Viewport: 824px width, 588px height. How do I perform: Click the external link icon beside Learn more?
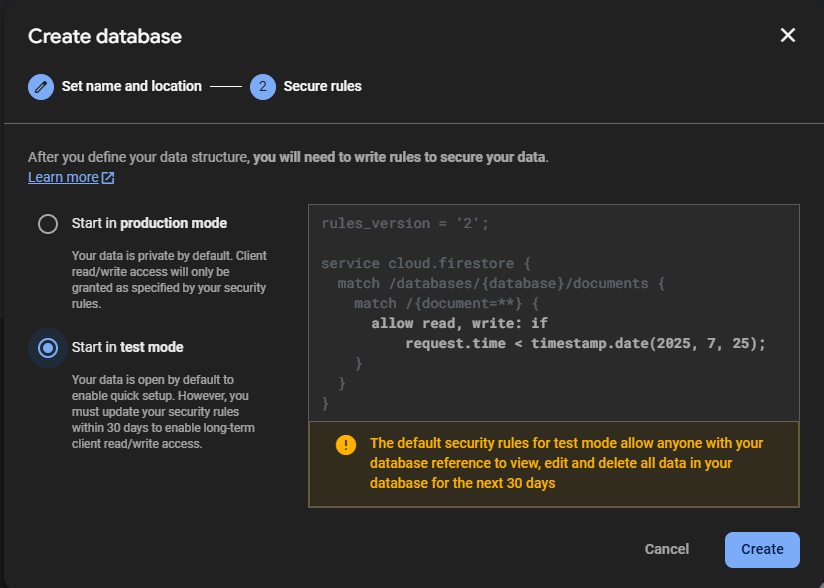click(108, 178)
